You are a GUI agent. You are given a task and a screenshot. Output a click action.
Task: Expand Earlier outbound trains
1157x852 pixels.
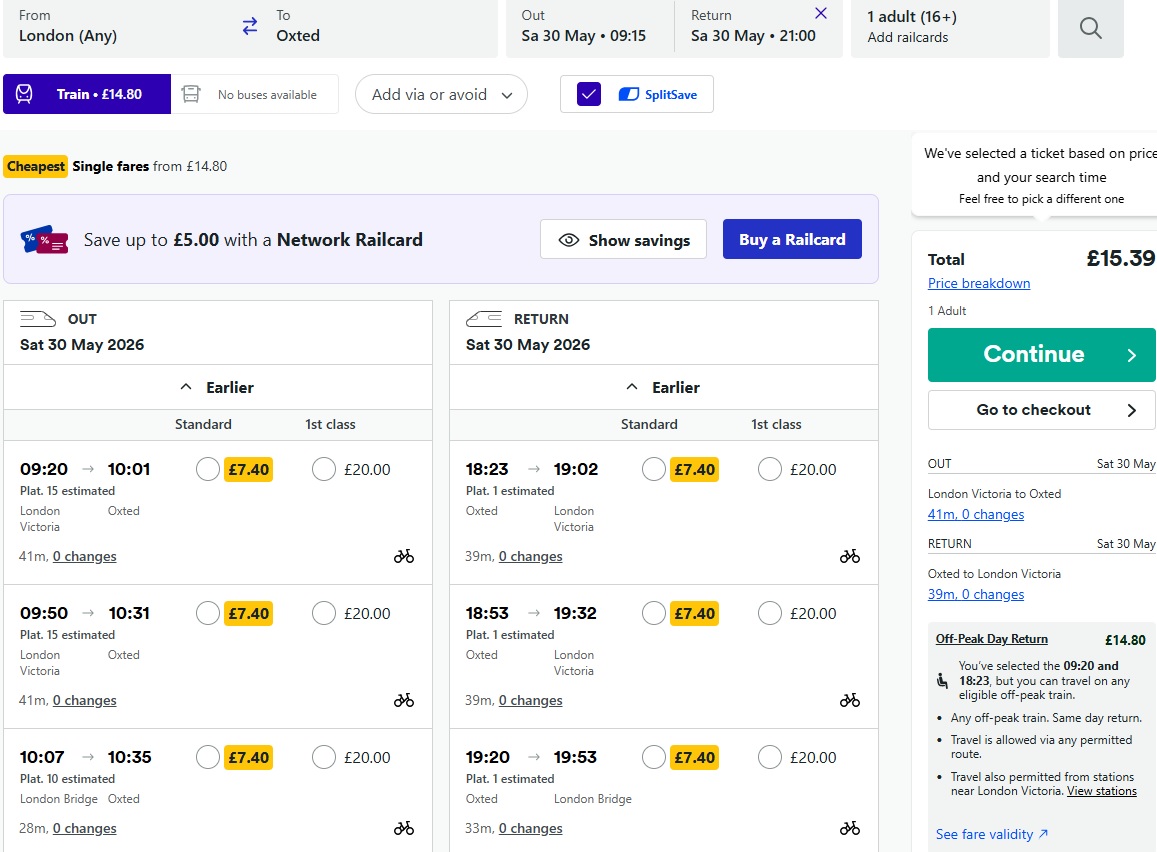point(218,387)
